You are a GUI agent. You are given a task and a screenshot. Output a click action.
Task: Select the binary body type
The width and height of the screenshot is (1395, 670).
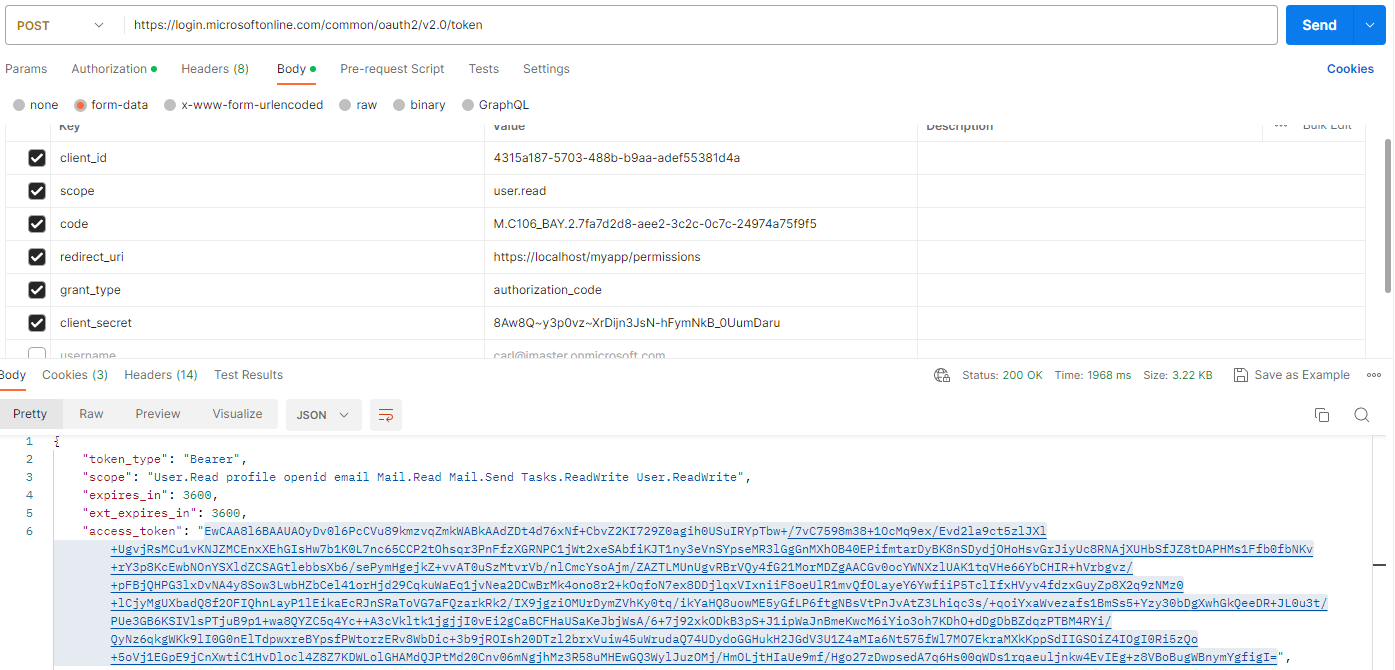399,105
